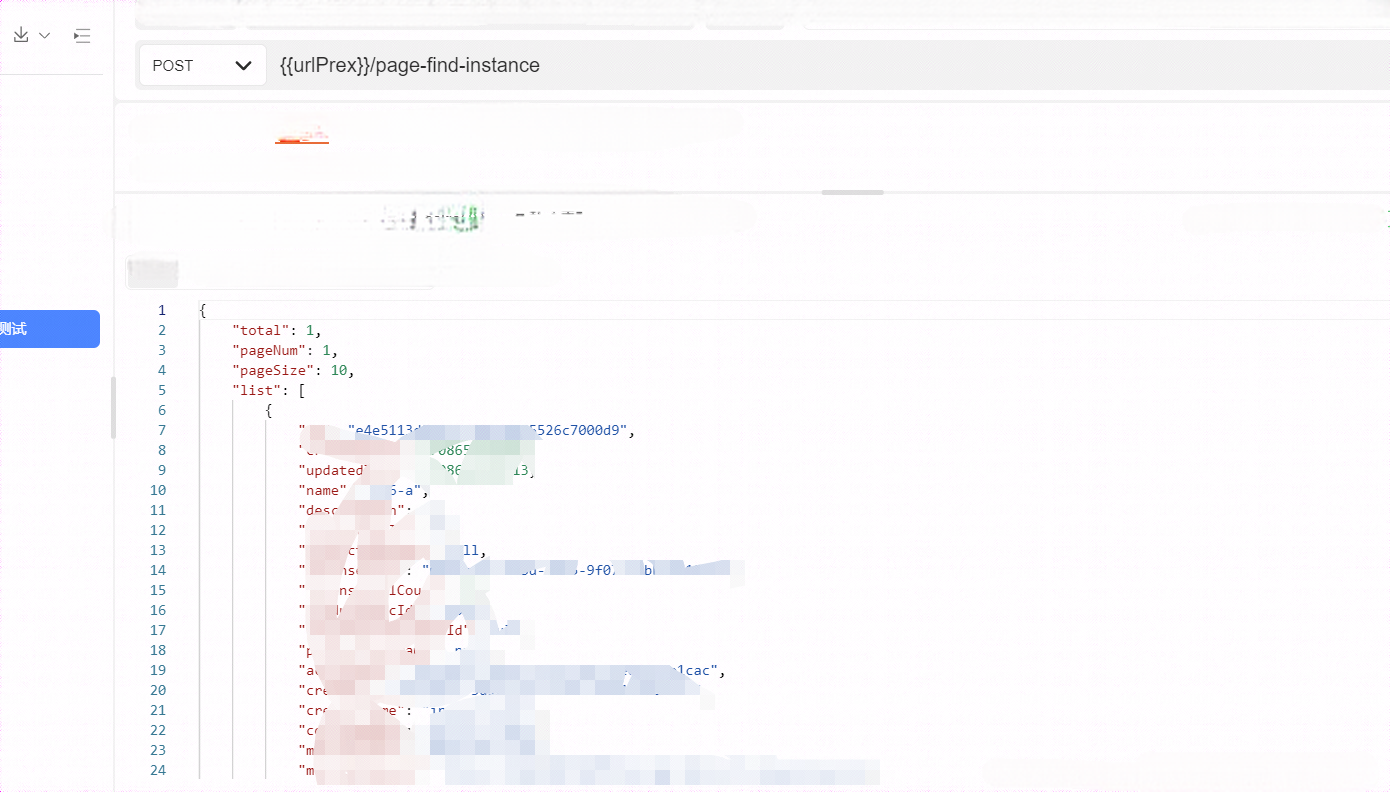The image size is (1390, 792).
Task: Select the blue highlighted 测试 sidebar item
Action: (x=50, y=329)
